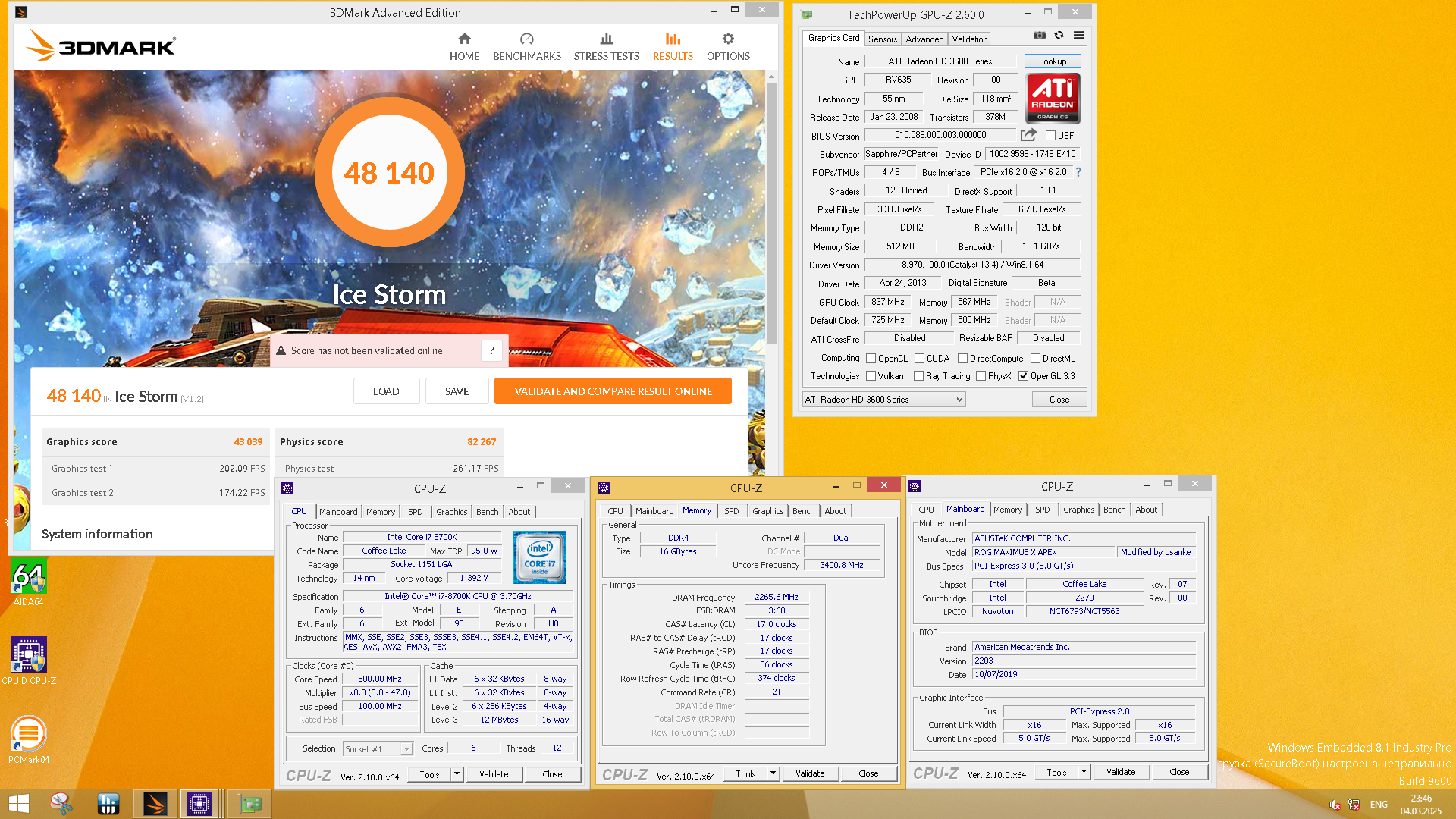Toggle the DirectCompute checkbox

pos(962,359)
